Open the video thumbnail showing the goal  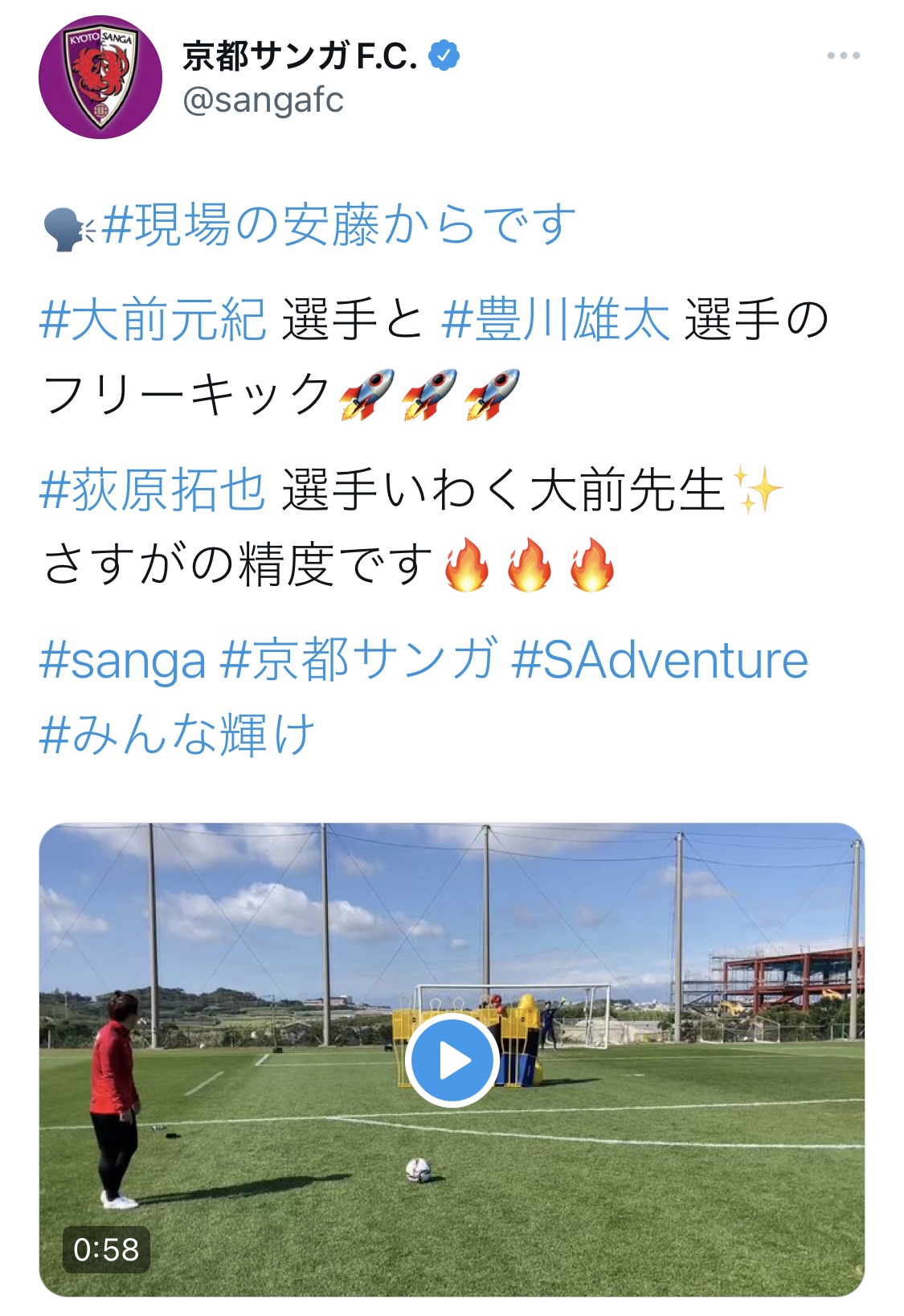452,1060
